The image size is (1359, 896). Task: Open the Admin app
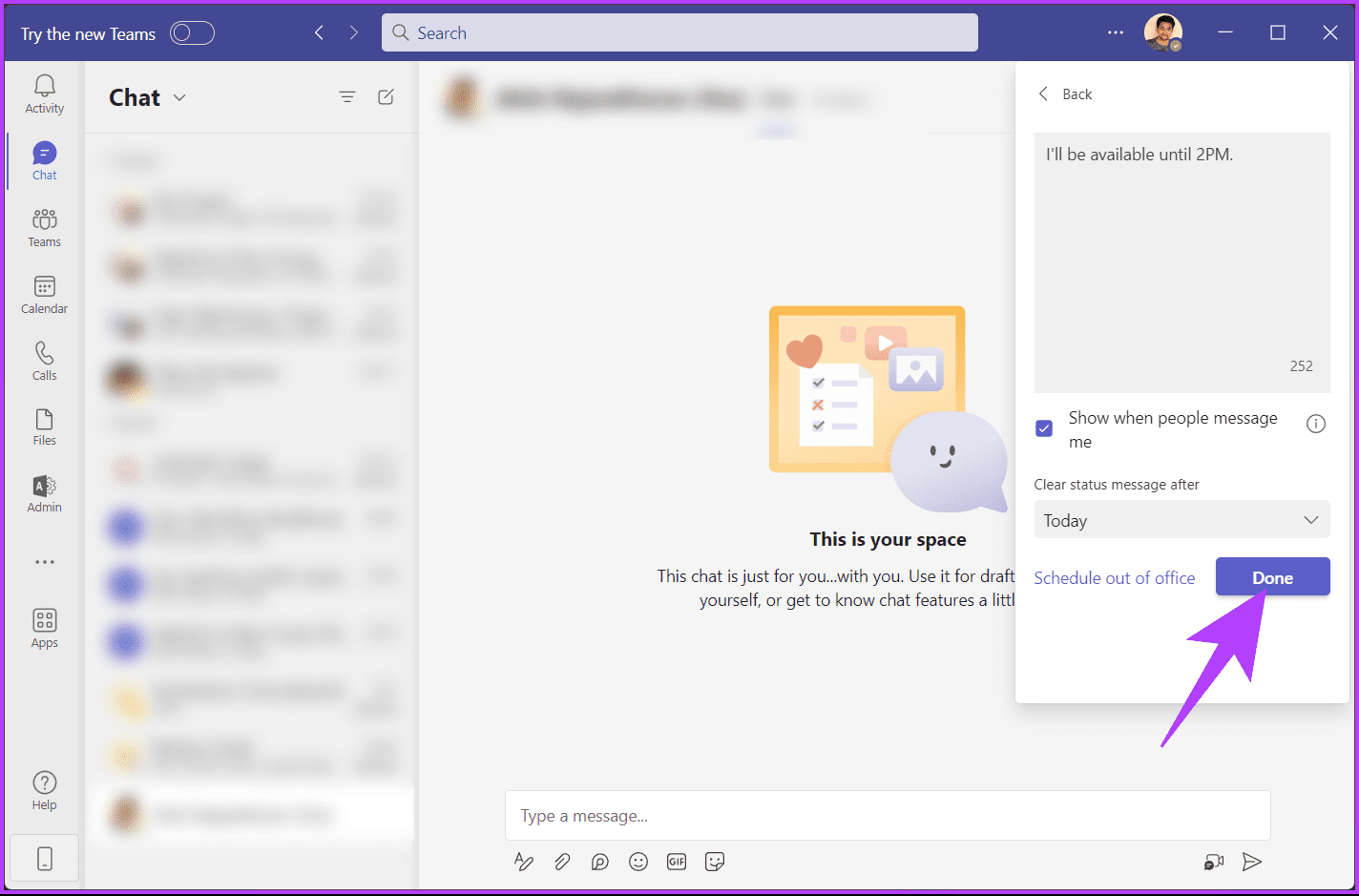click(x=44, y=493)
